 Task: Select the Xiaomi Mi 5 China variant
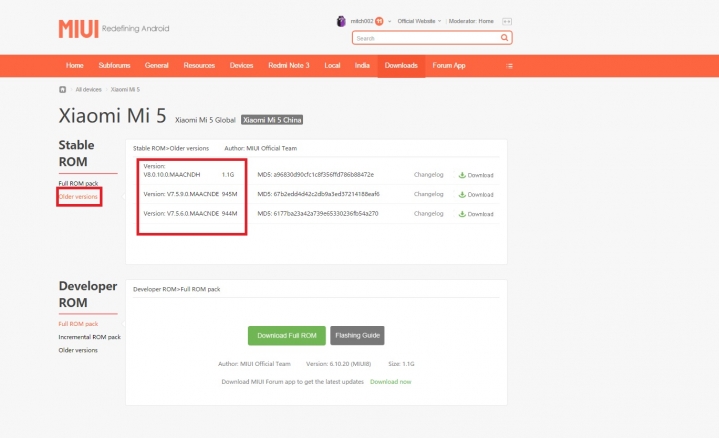coord(272,120)
